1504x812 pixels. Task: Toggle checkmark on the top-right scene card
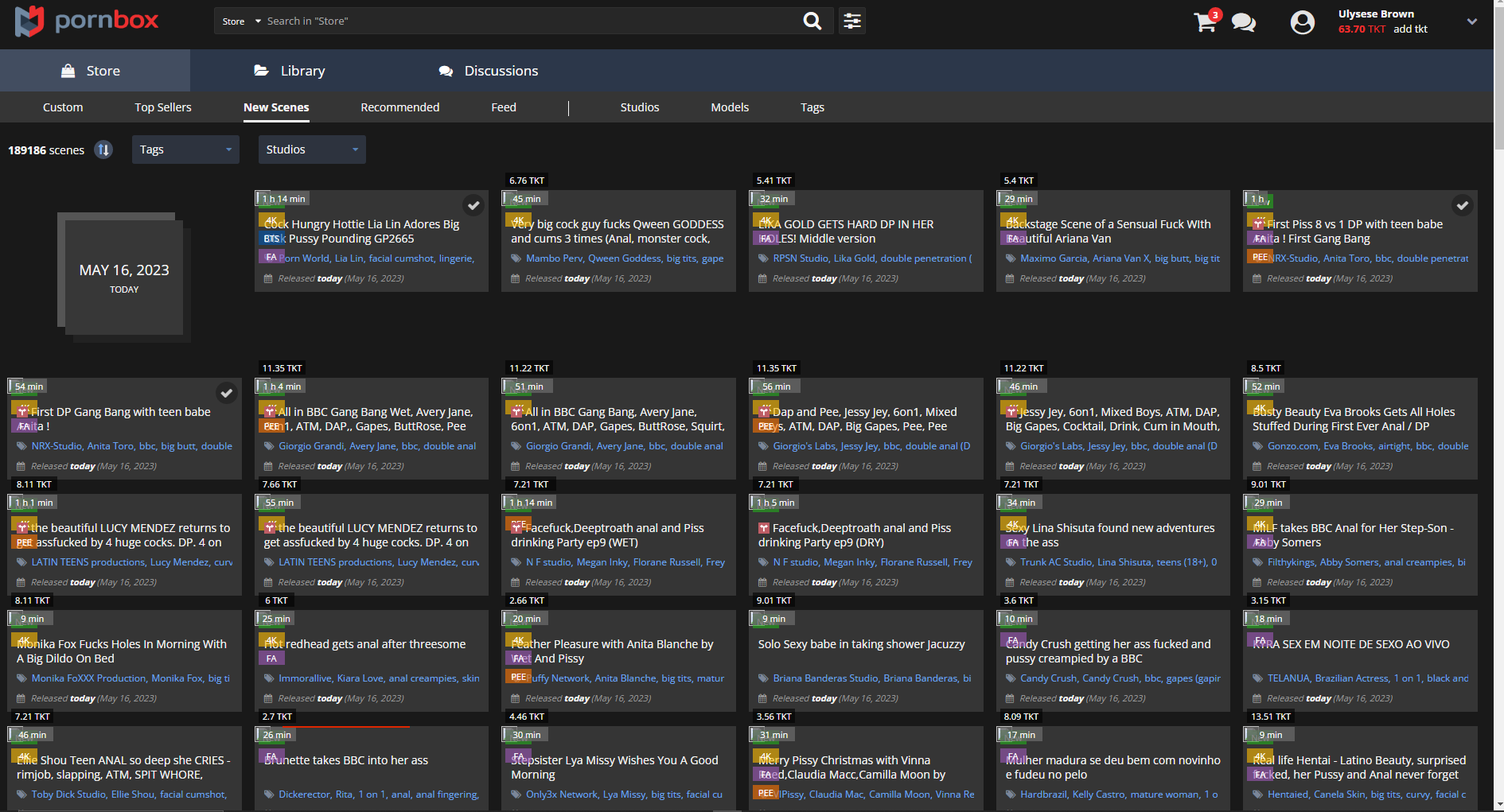point(1462,205)
